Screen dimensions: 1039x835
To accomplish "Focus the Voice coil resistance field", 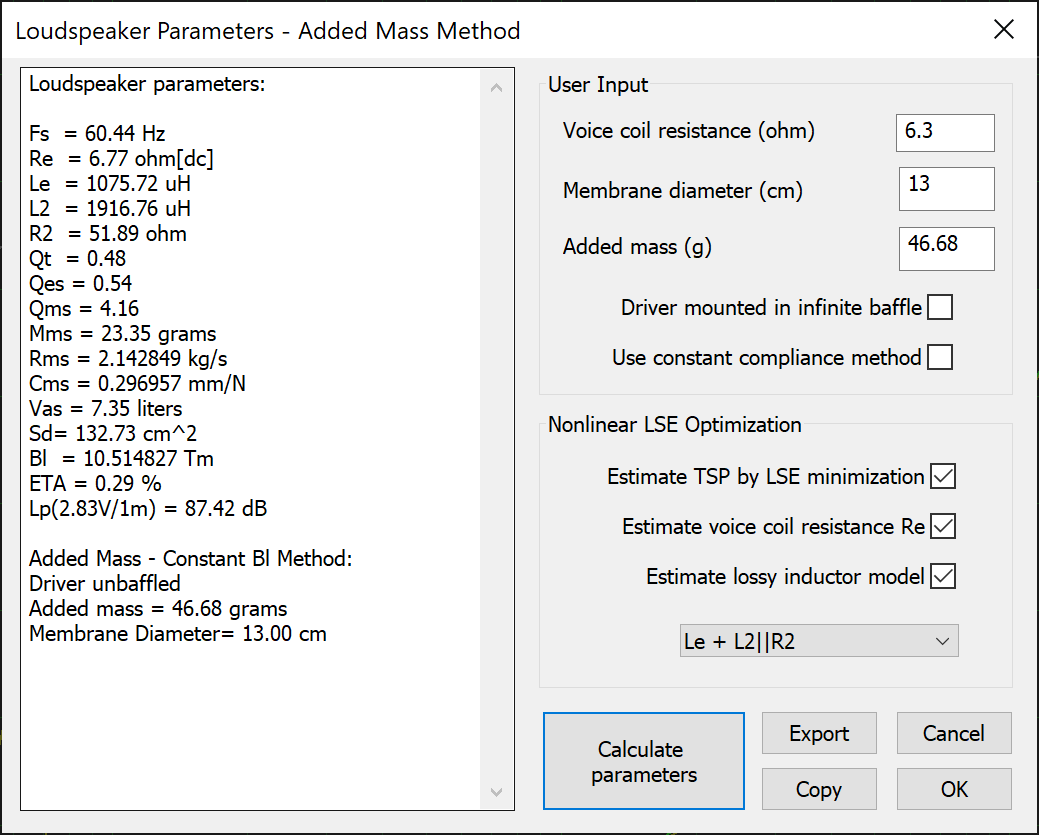I will 946,132.
